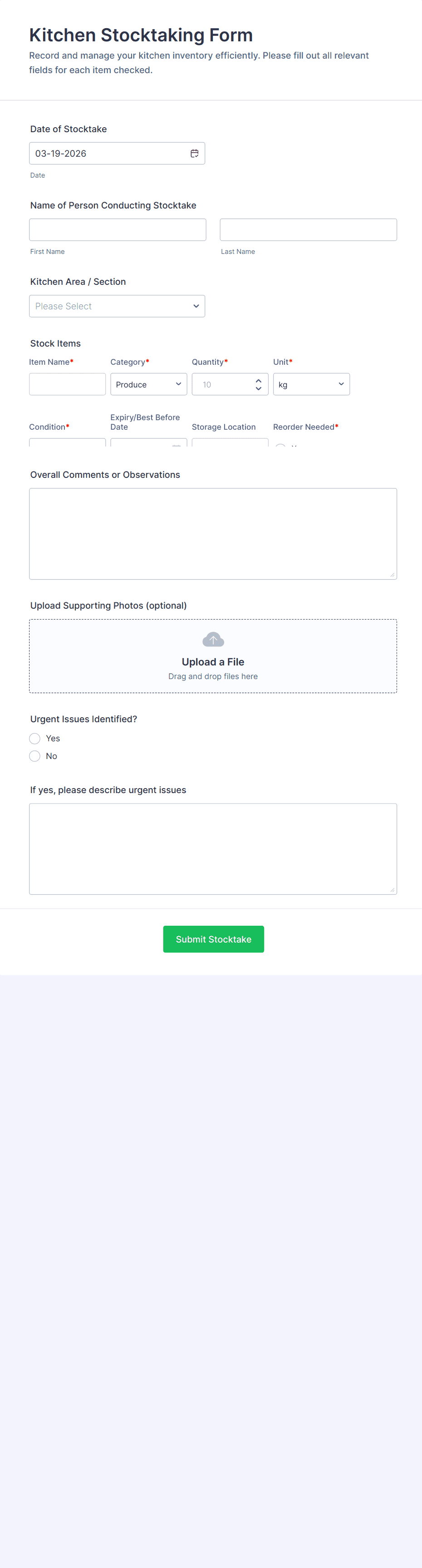Decrease quantity with the down arrow
This screenshot has height=1568, width=422.
[x=259, y=388]
